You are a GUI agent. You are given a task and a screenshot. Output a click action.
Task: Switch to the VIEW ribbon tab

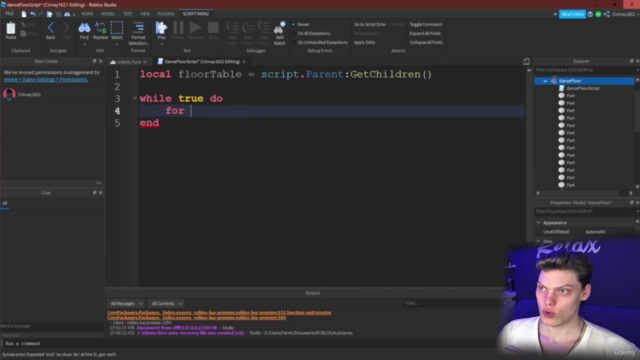[145, 14]
